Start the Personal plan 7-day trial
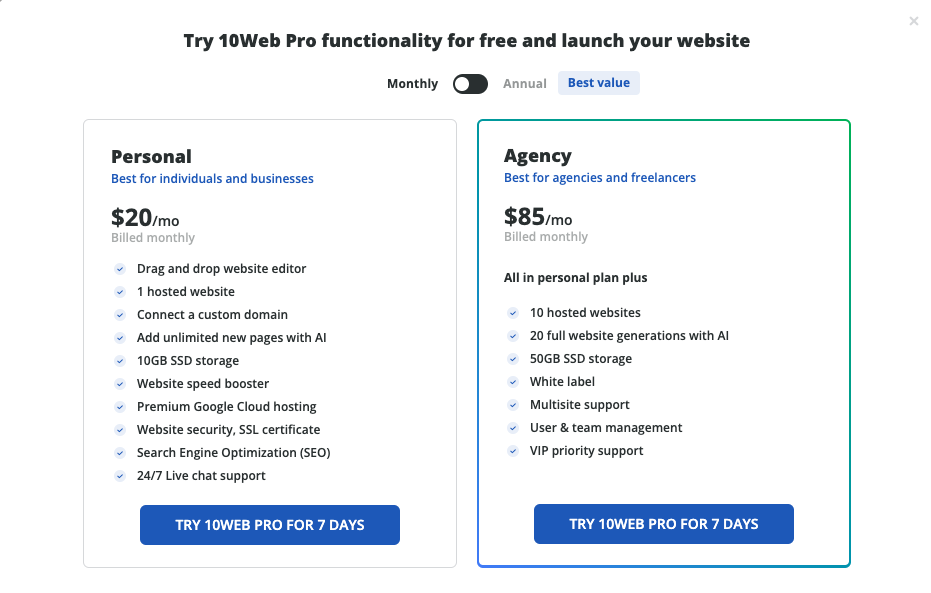 270,525
